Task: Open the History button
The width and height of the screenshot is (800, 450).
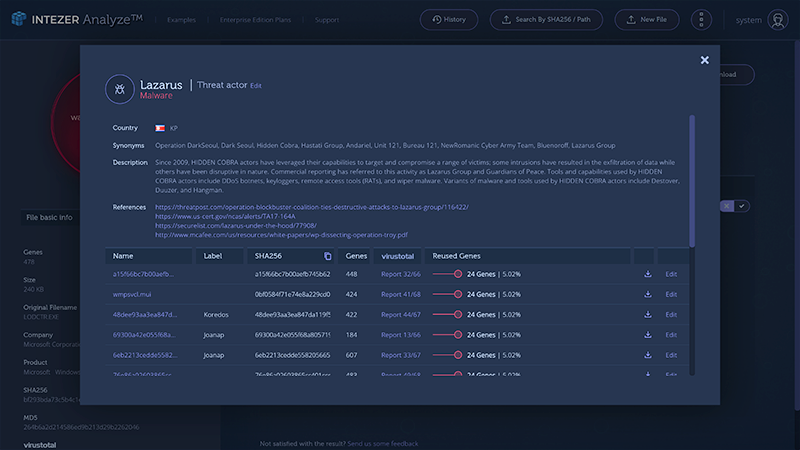Action: [x=449, y=19]
